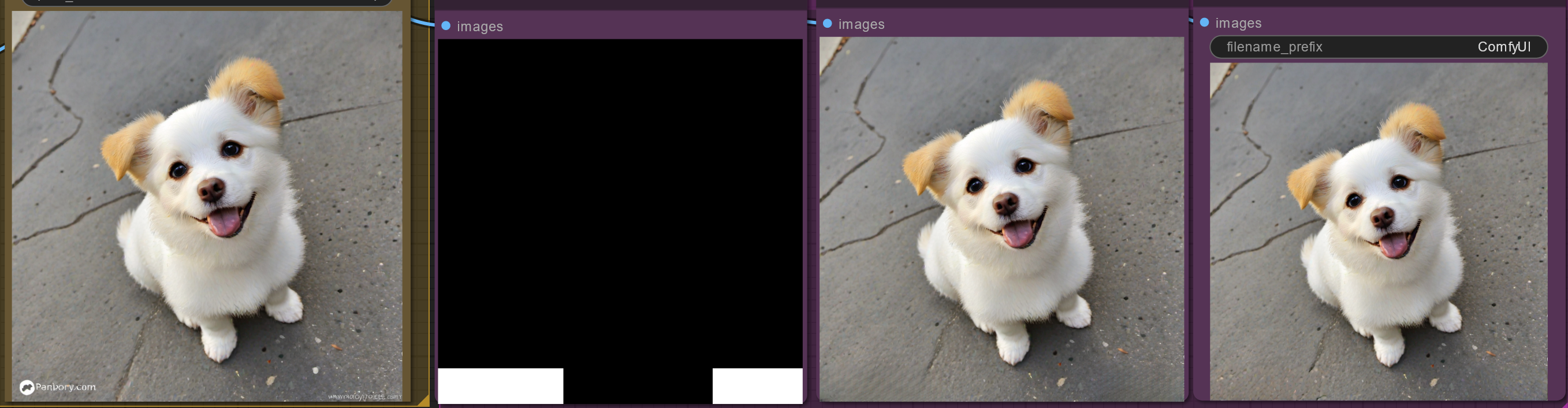Click the 'images' label above the middle puppy preview
1568x408 pixels.
point(861,24)
